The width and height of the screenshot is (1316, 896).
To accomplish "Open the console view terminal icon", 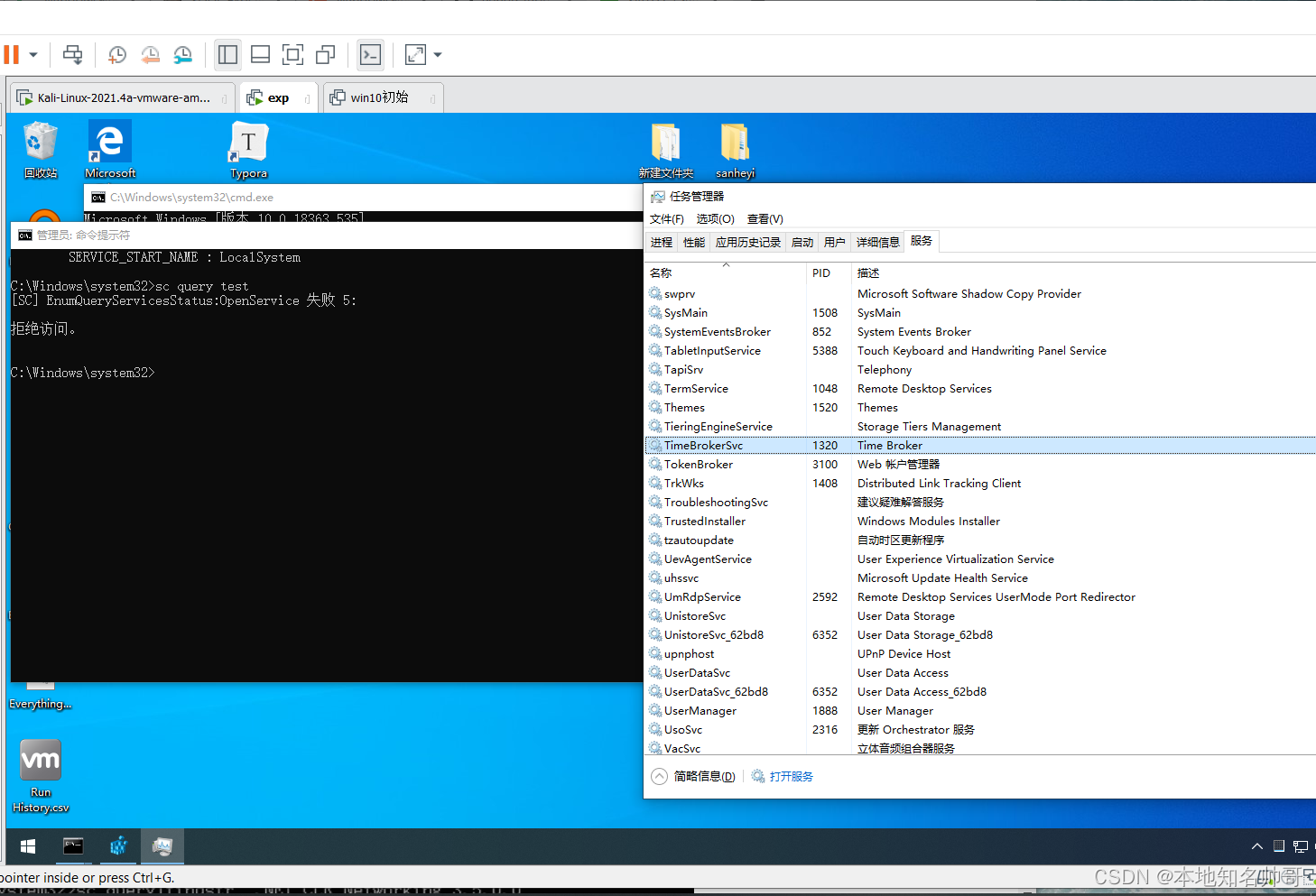I will pos(370,55).
